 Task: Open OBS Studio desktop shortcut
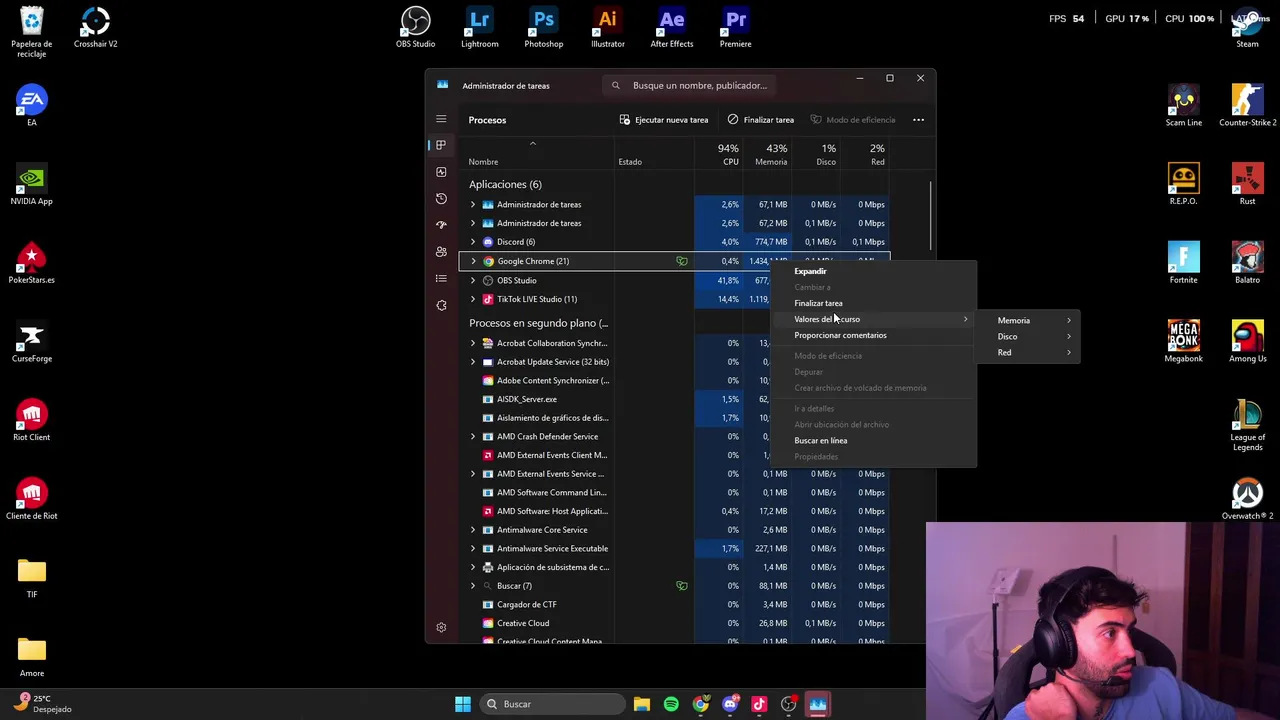(x=415, y=28)
